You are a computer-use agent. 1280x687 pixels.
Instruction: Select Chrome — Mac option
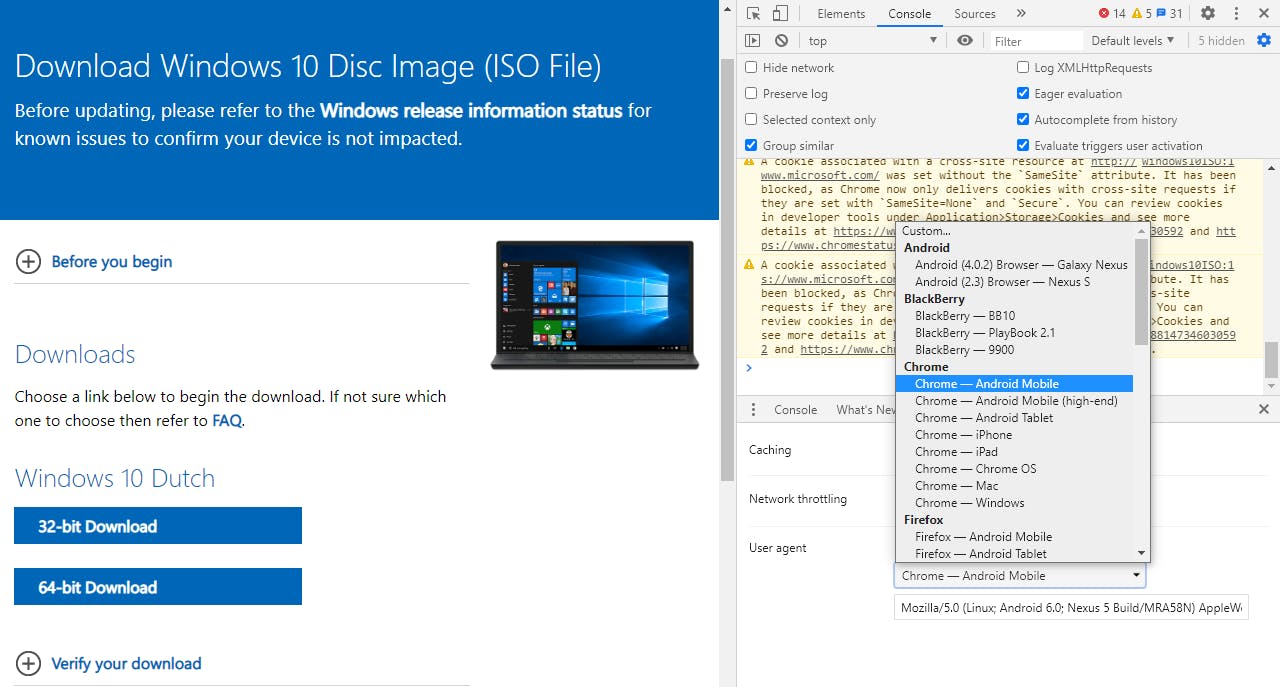1014,486
